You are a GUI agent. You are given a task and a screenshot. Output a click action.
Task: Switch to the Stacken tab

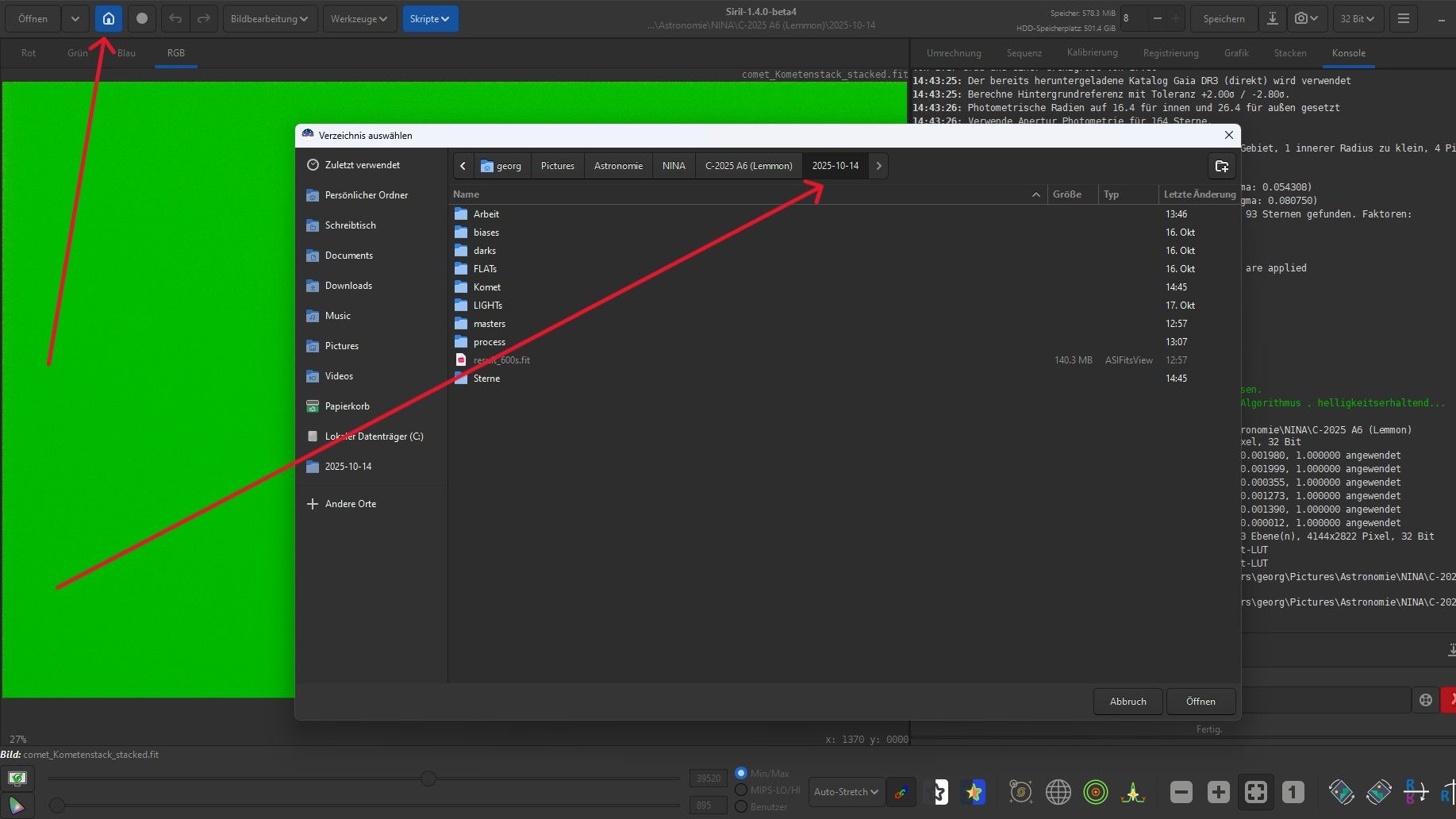1289,53
